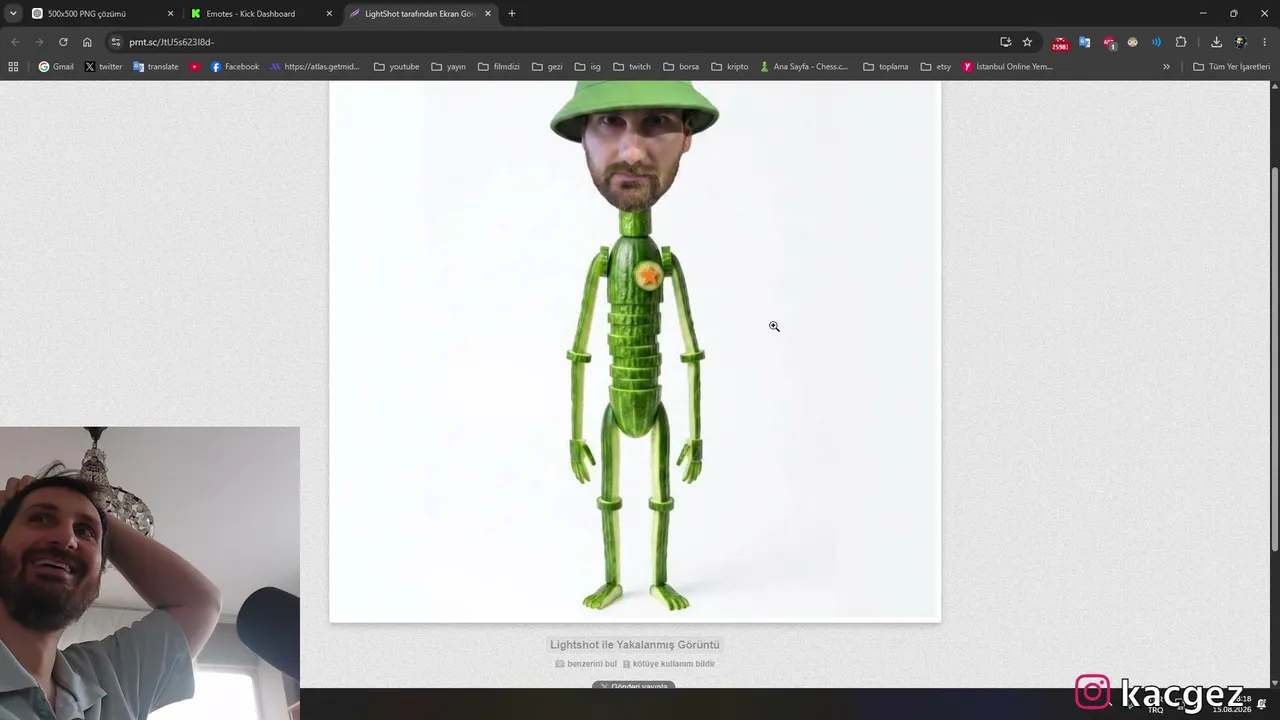Expand the borsa bookmark folder

(x=681, y=67)
